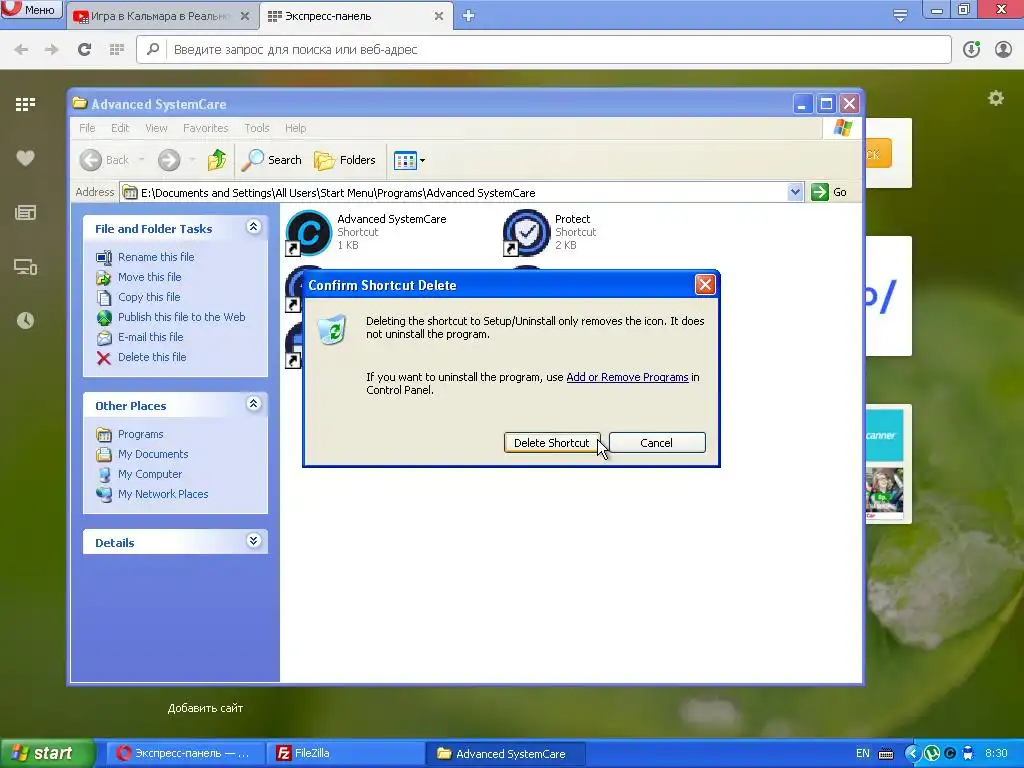Screen dimensions: 1024x768
Task: Open the Favorites menu in Explorer
Action: point(205,128)
